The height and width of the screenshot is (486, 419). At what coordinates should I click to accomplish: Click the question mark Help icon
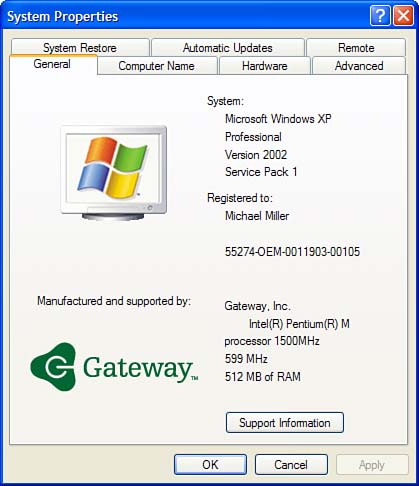pos(380,16)
